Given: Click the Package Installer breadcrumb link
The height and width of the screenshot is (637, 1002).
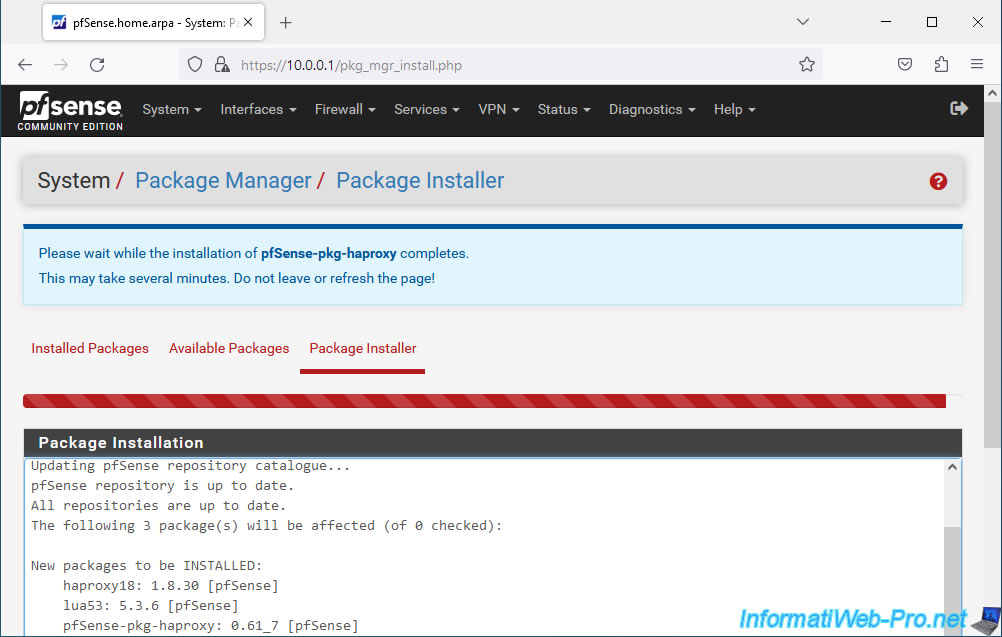Looking at the screenshot, I should coord(420,181).
